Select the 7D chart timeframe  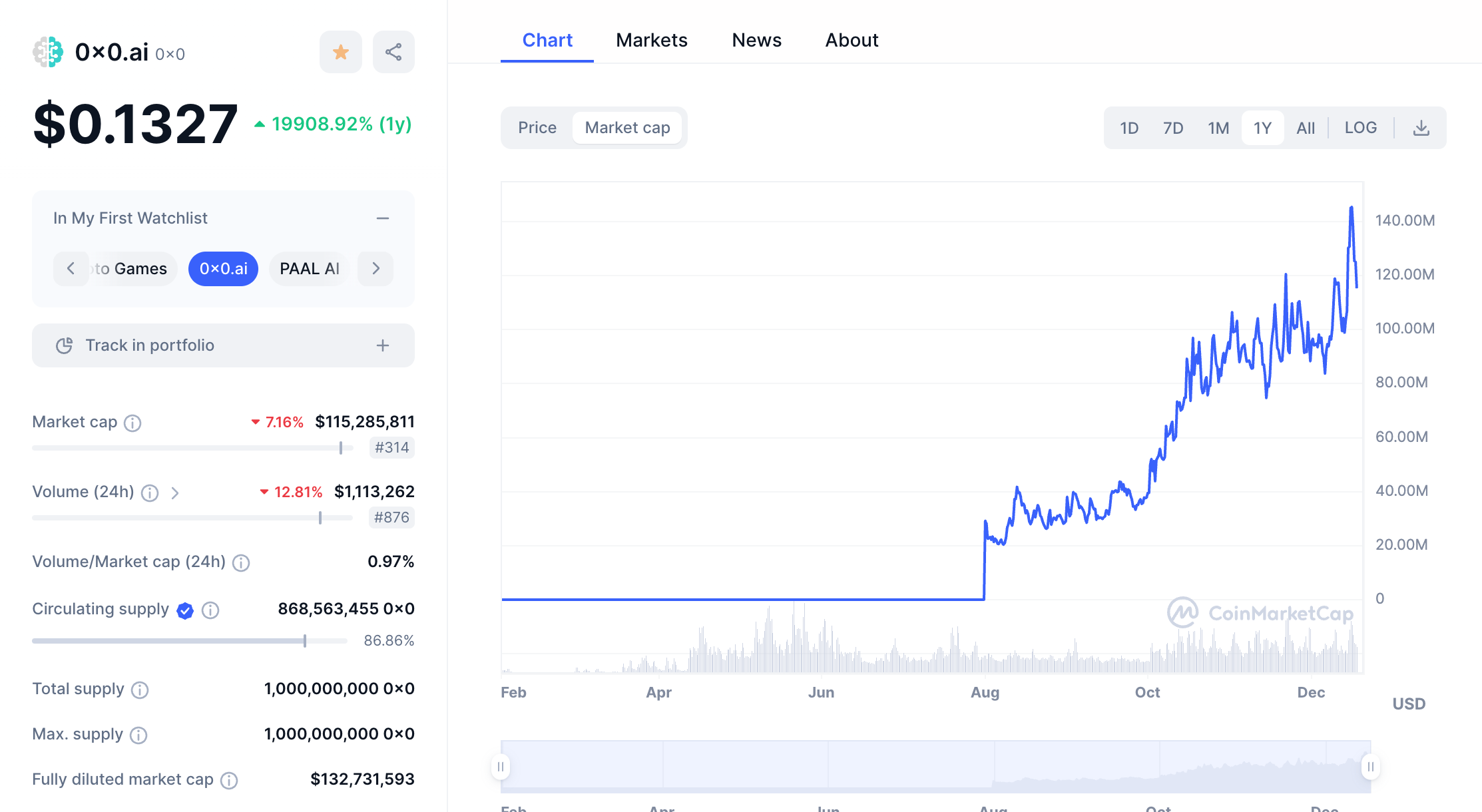(1173, 127)
